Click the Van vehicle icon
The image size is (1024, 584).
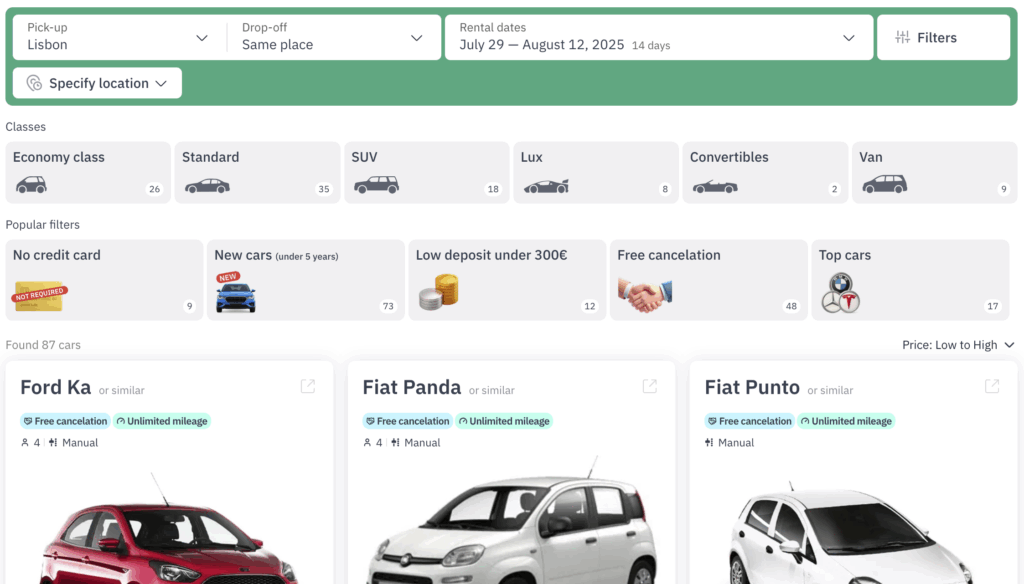coord(884,184)
